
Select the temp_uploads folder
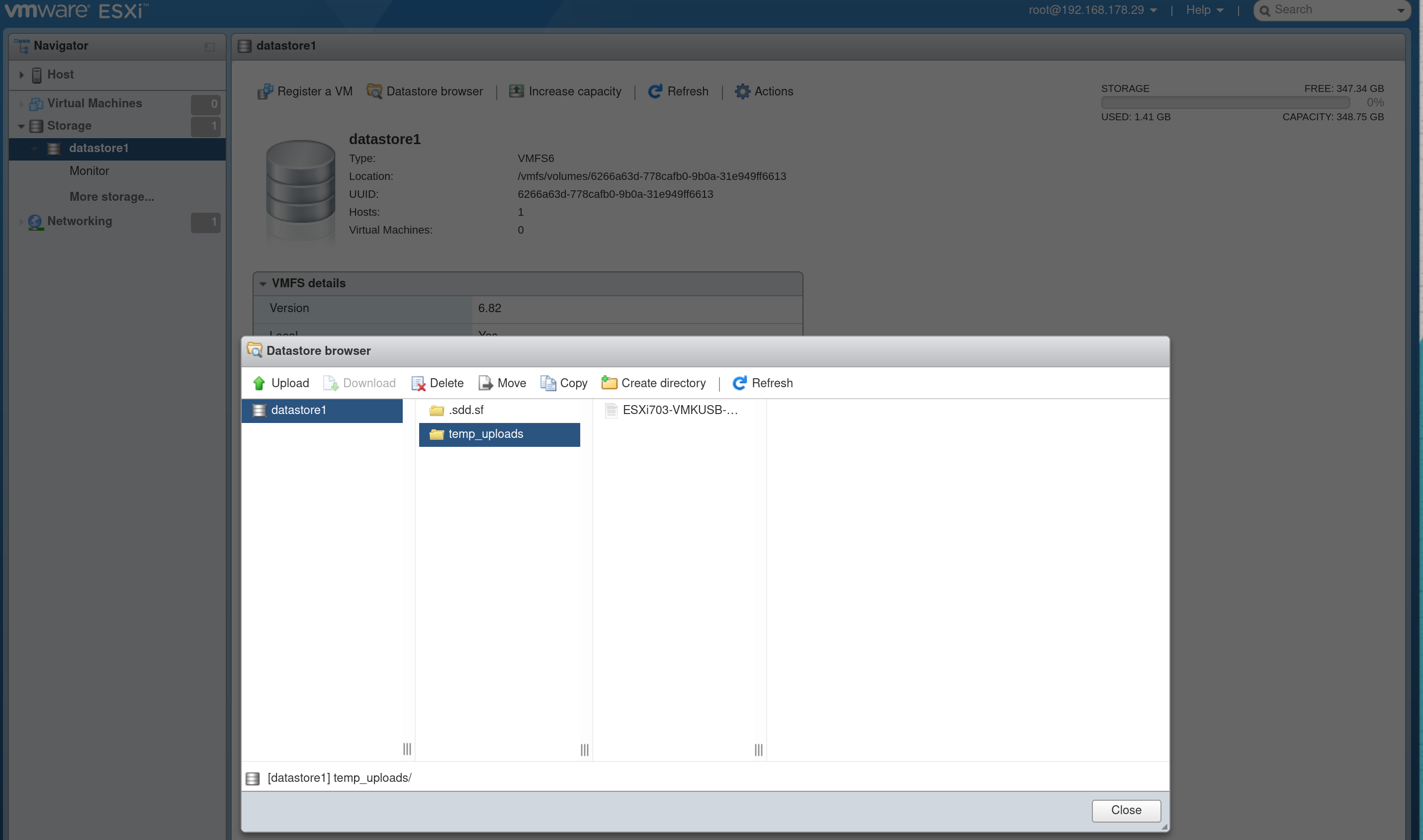coord(499,433)
